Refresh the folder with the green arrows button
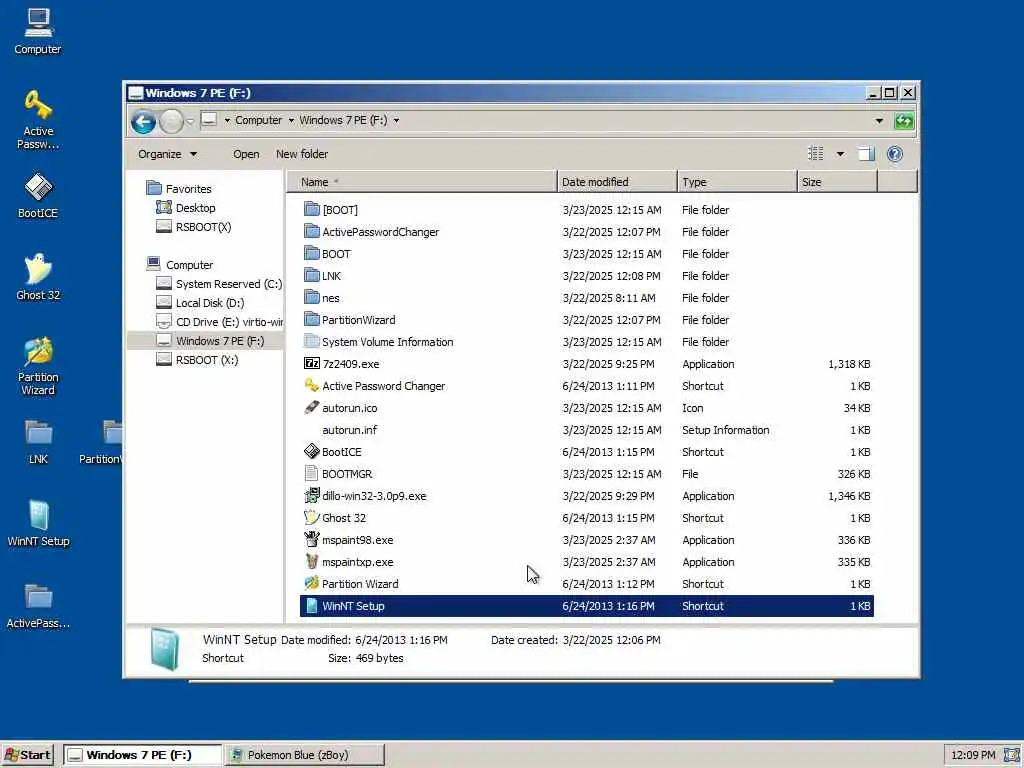Image resolution: width=1024 pixels, height=768 pixels. 904,121
